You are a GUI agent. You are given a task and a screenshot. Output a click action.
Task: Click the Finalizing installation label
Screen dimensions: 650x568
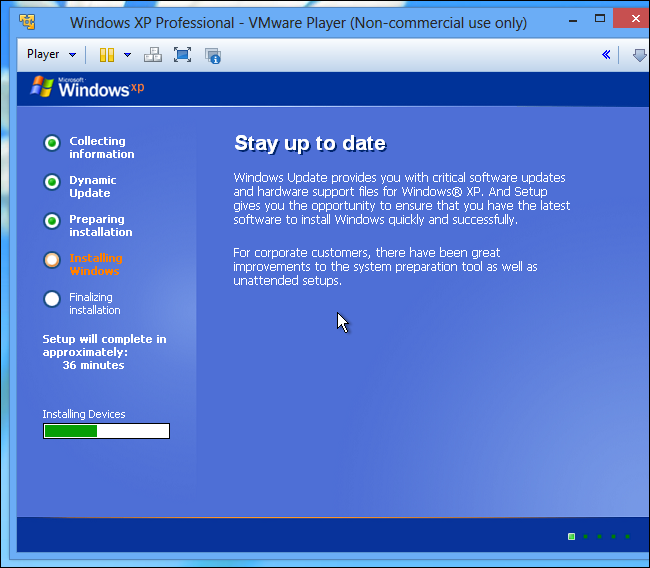(x=95, y=303)
